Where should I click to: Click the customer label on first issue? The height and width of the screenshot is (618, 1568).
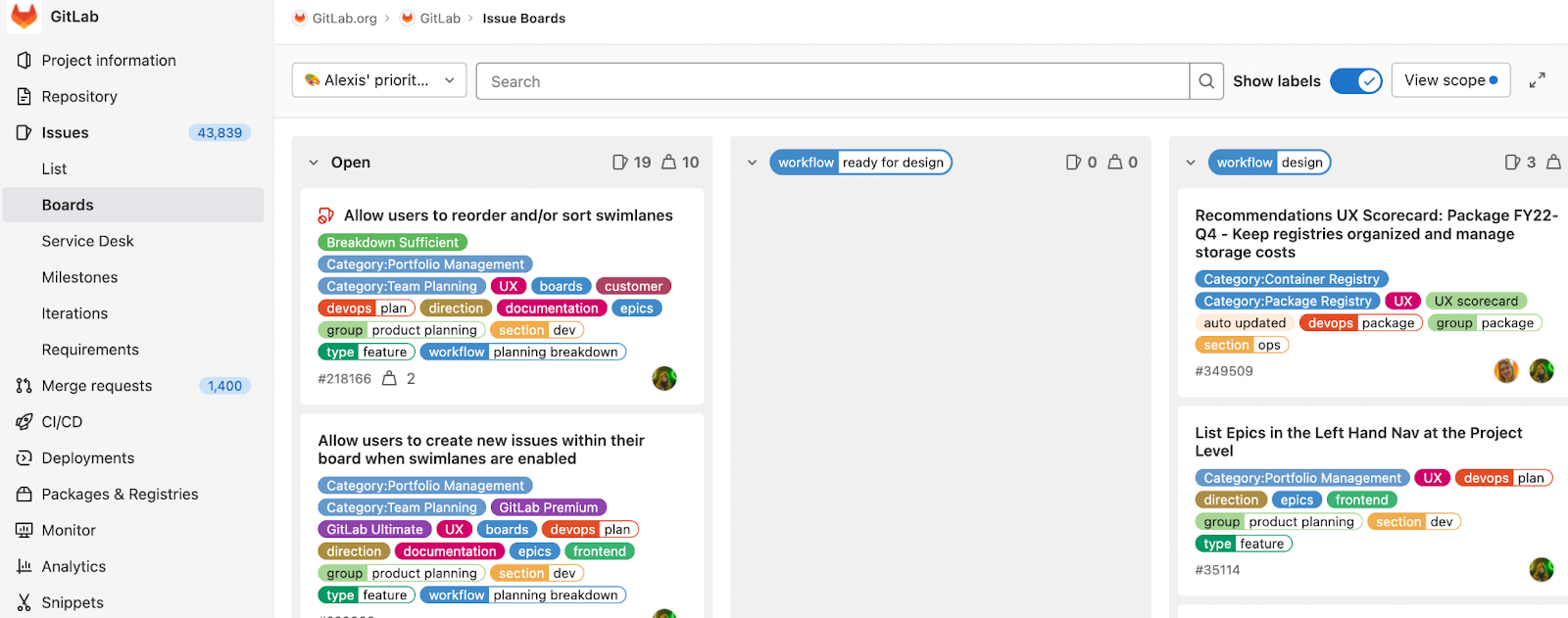coord(633,286)
